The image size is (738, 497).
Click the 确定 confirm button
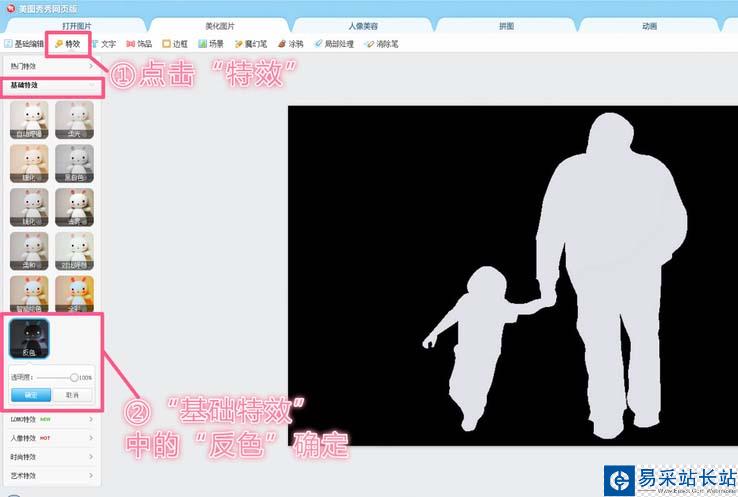point(31,395)
